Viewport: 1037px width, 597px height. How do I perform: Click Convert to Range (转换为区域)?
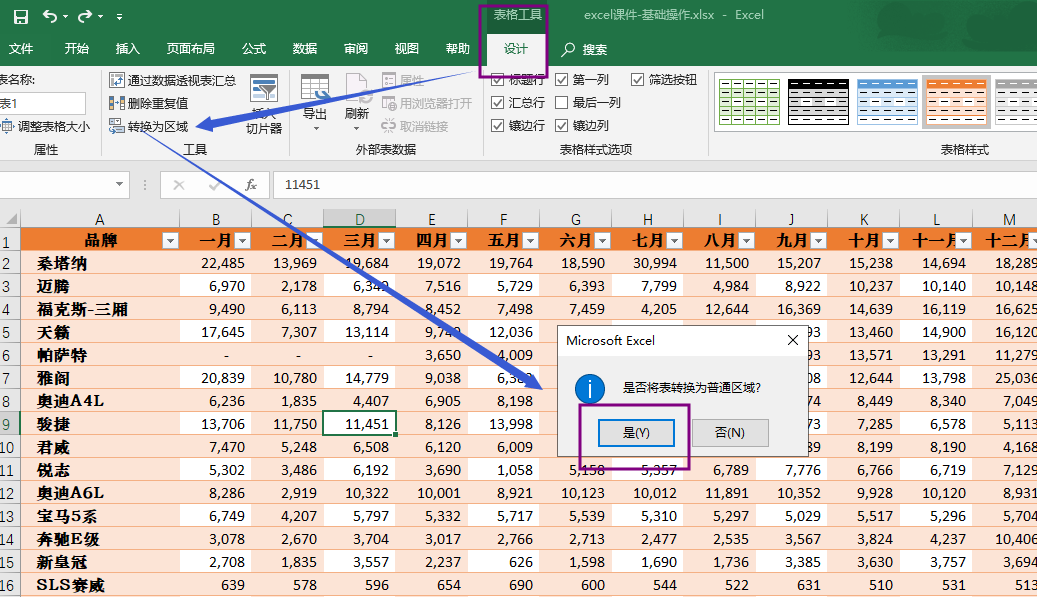[149, 126]
